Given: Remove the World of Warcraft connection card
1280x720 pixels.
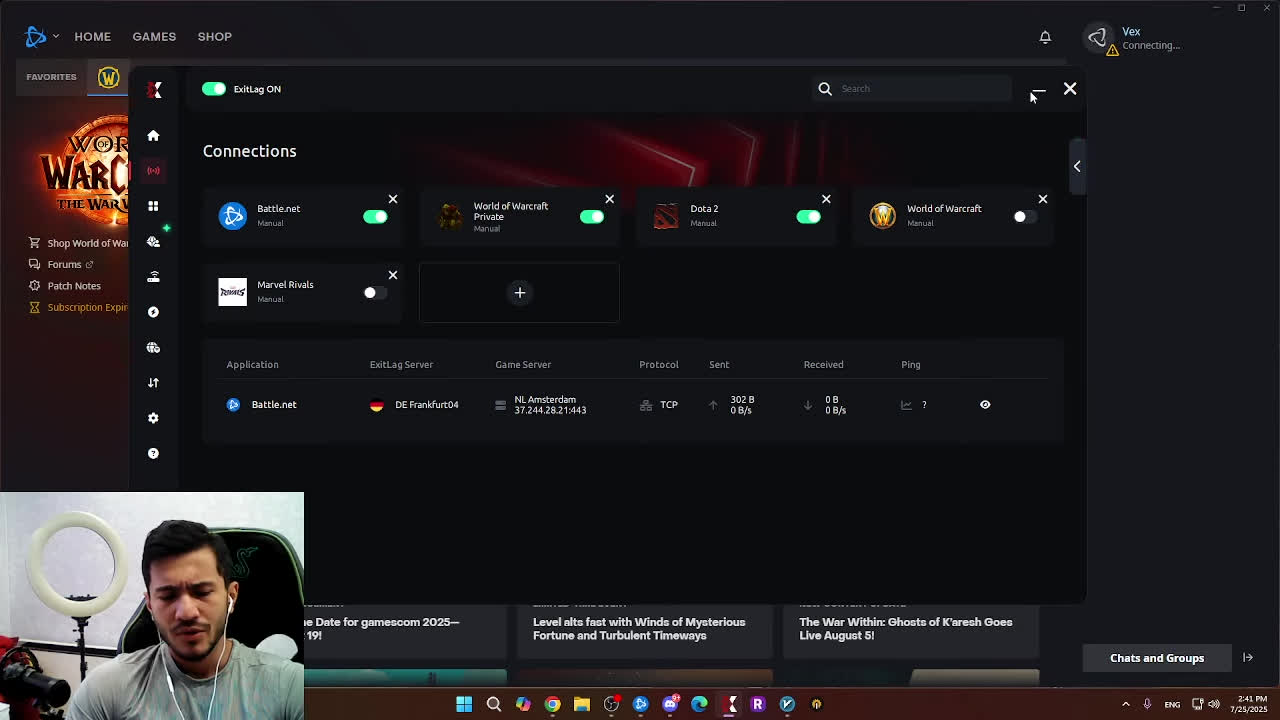Looking at the screenshot, I should point(1043,199).
